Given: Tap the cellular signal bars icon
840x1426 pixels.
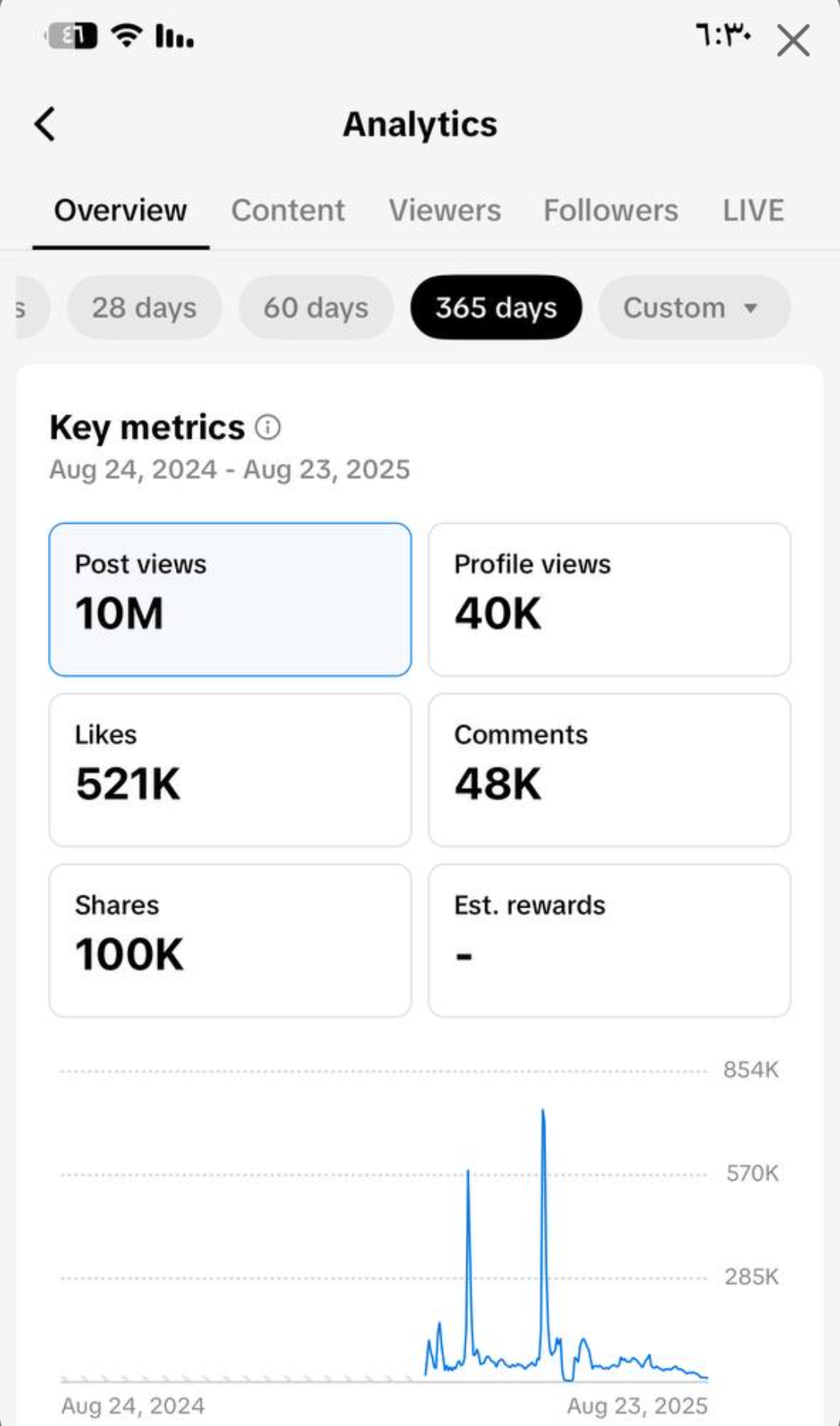Looking at the screenshot, I should tap(174, 36).
